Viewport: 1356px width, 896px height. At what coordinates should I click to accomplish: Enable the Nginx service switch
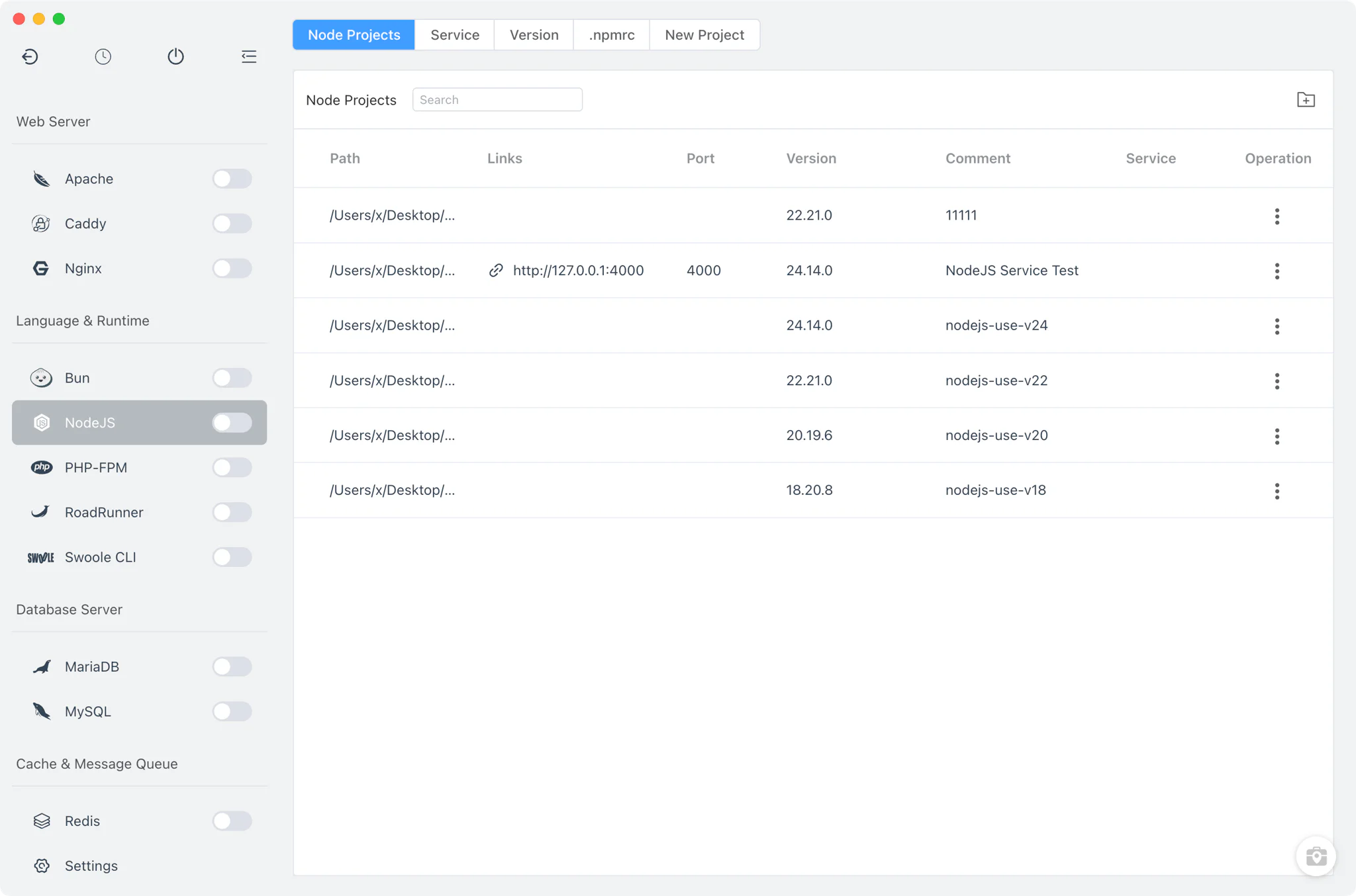(232, 269)
